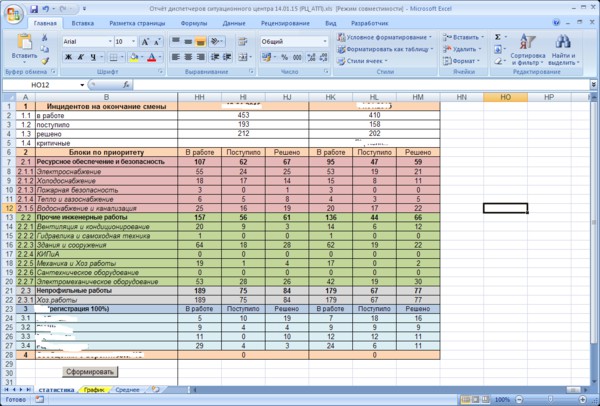Screen dimensions: 600x406
Task: Click Удалить in the Ячейки group
Action: click(x=462, y=49)
